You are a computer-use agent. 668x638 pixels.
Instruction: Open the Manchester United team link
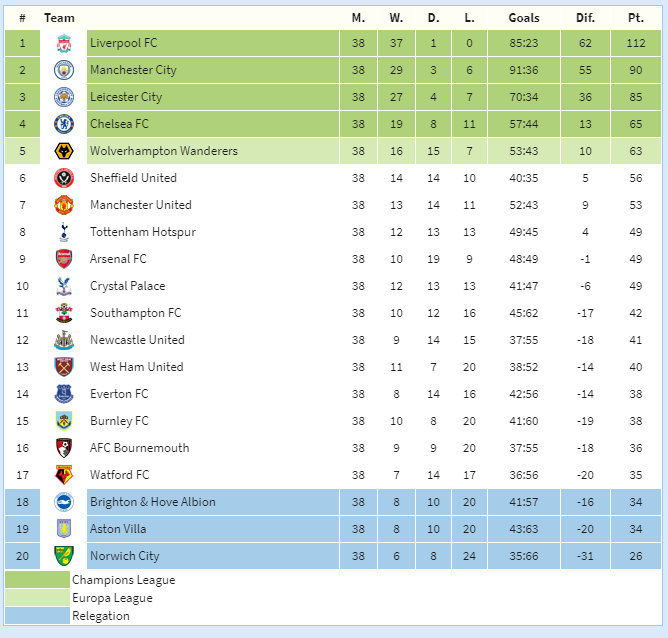click(141, 205)
